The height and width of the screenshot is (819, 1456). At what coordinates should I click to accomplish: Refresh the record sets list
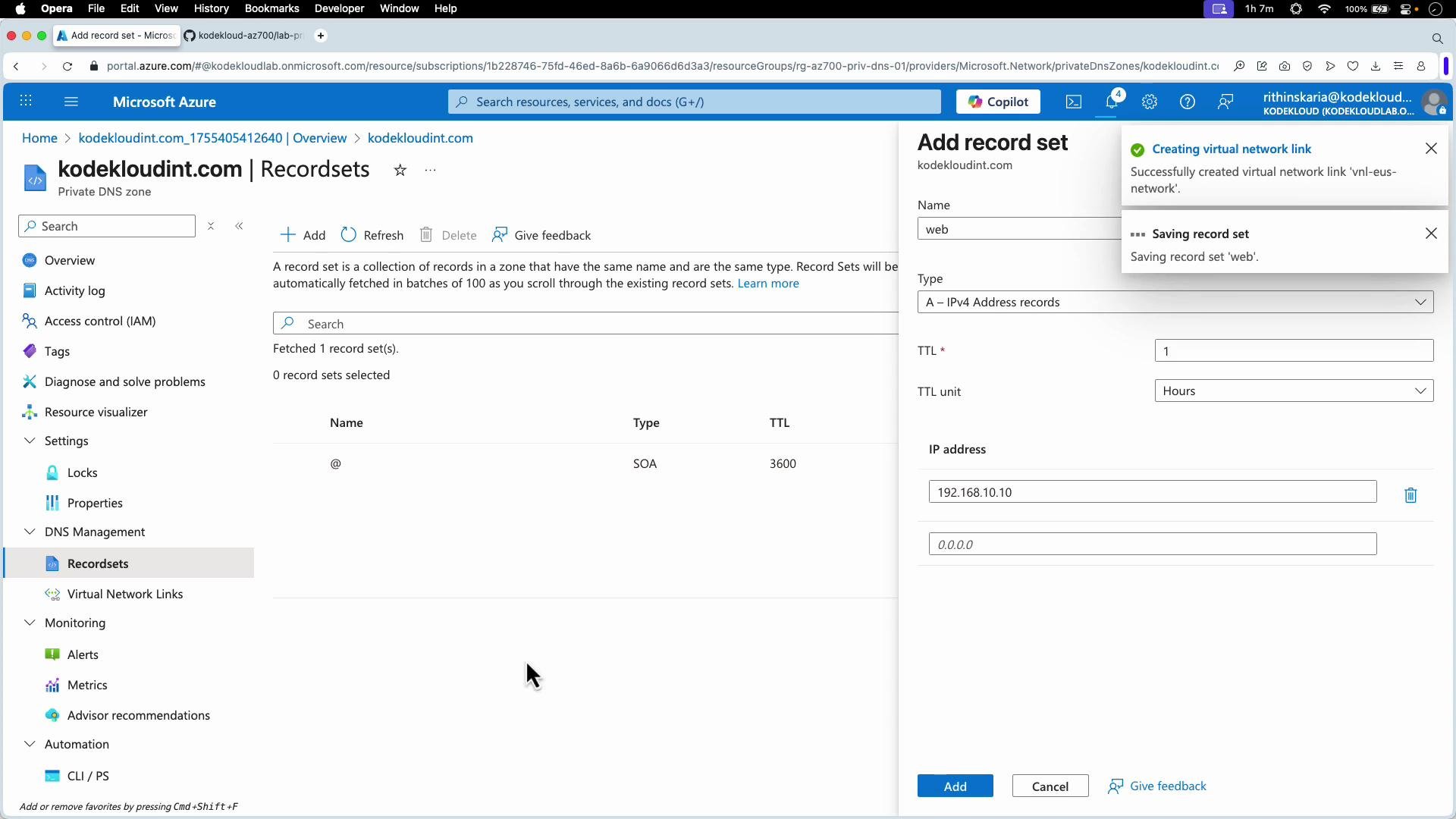(372, 235)
